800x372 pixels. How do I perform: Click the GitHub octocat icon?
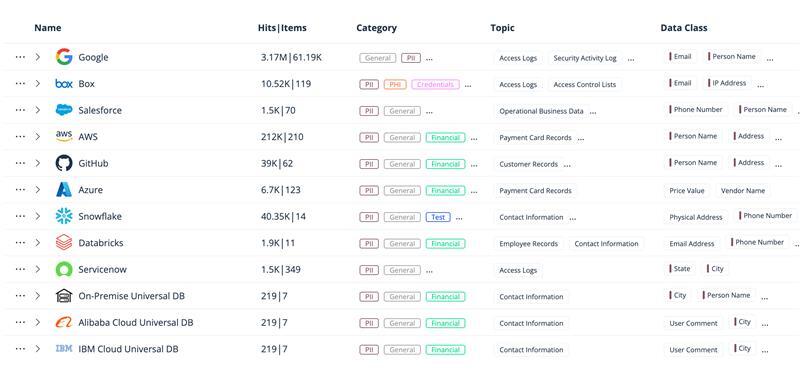[64, 163]
